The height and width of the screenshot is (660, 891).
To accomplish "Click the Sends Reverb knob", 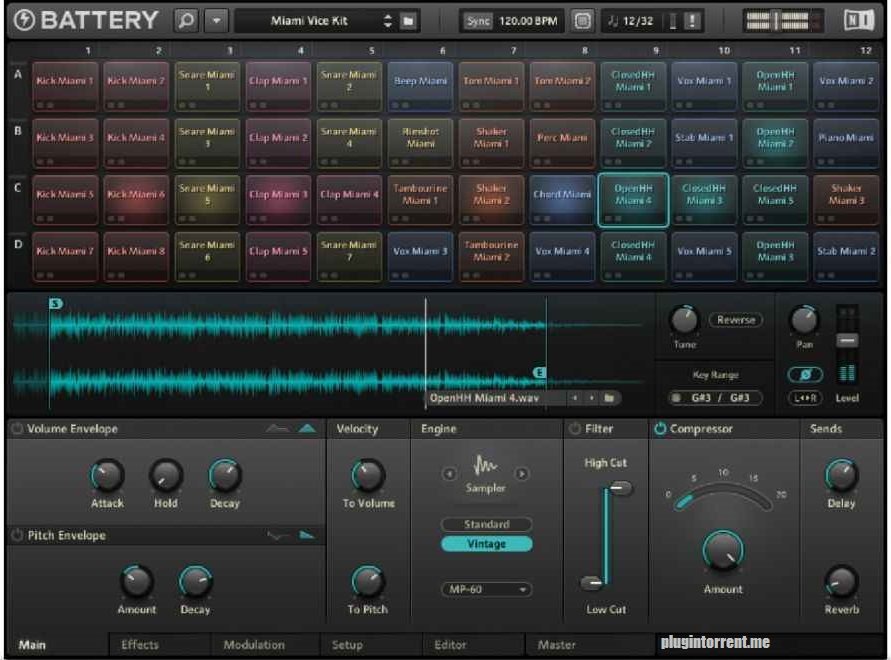I will [x=842, y=582].
